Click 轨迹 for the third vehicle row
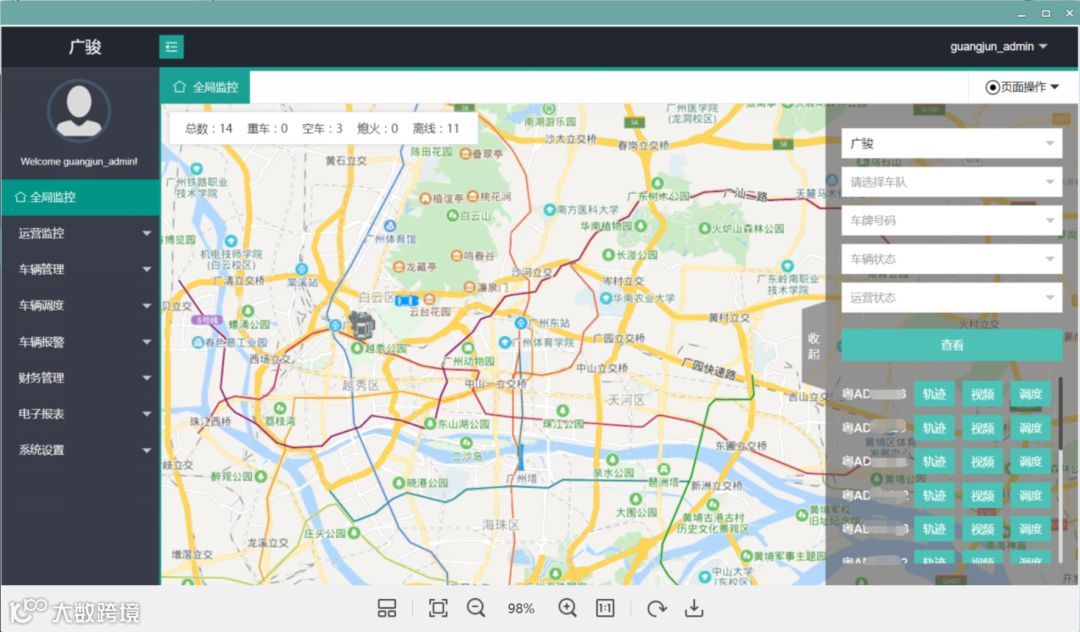This screenshot has width=1080, height=632. (x=934, y=461)
